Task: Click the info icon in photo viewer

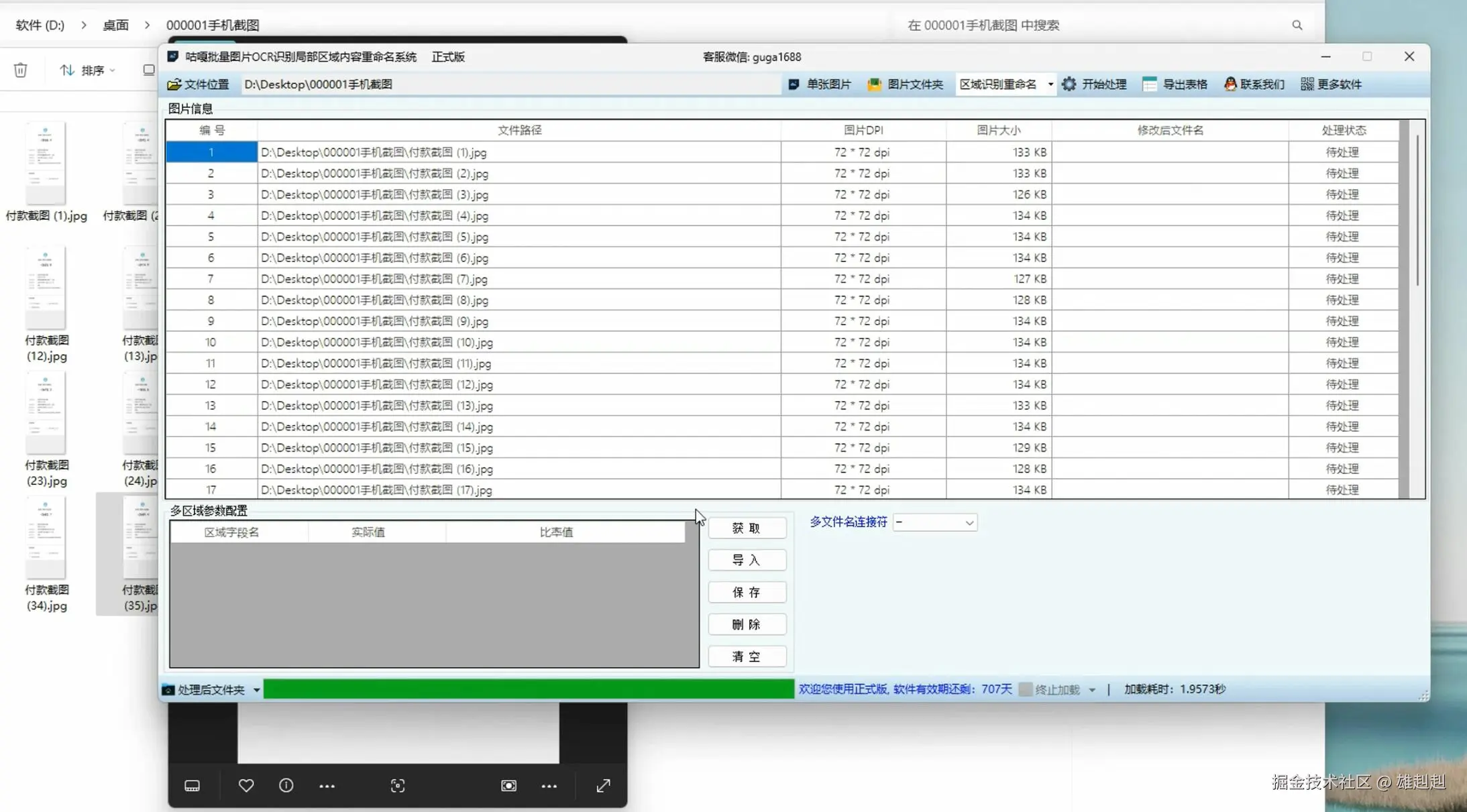Action: pos(286,785)
